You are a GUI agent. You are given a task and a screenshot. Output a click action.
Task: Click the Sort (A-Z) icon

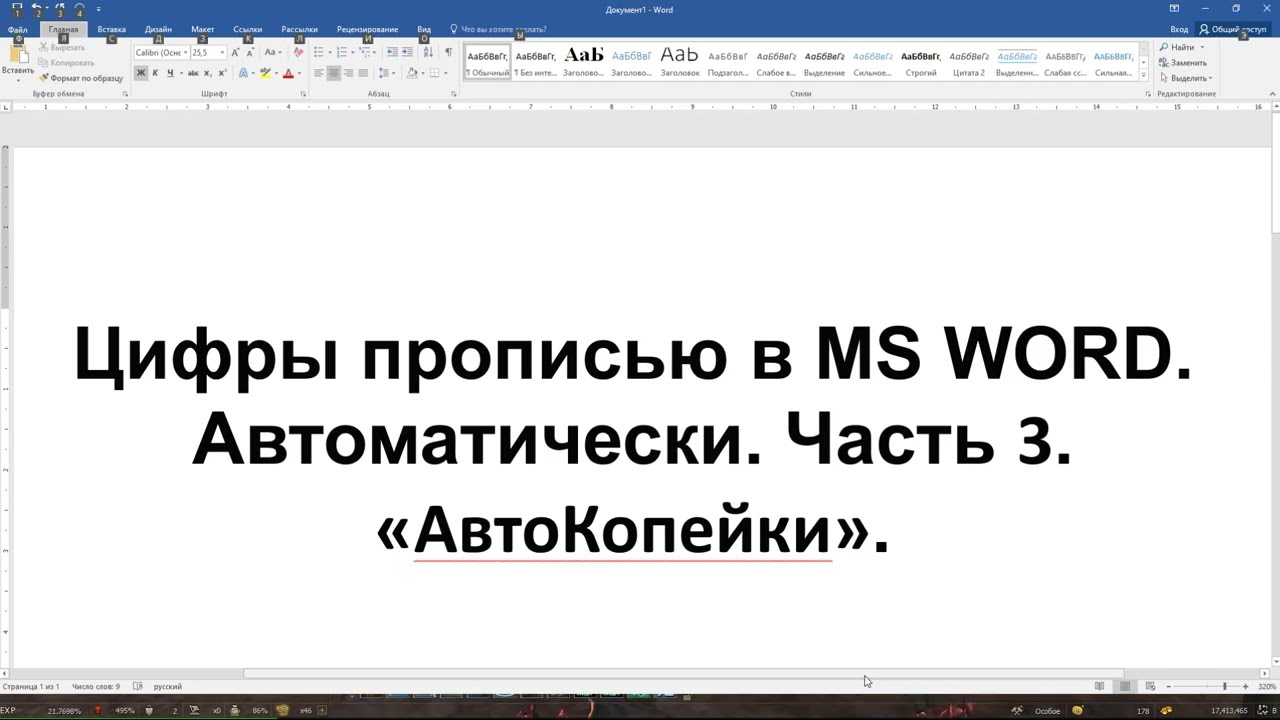pyautogui.click(x=427, y=52)
